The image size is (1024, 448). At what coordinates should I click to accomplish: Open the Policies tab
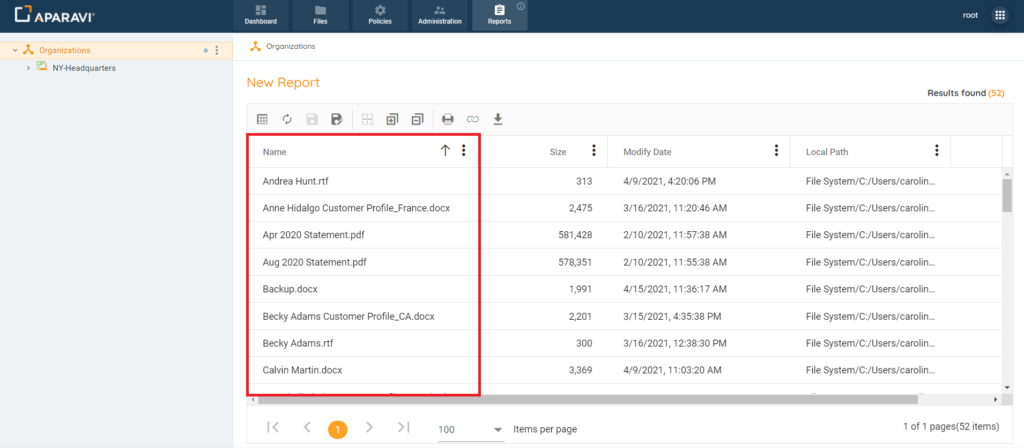(x=380, y=16)
